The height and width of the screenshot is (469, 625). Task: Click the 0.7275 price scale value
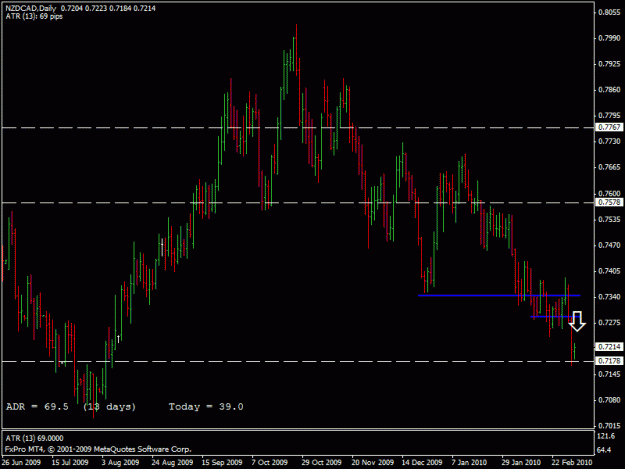[x=609, y=322]
